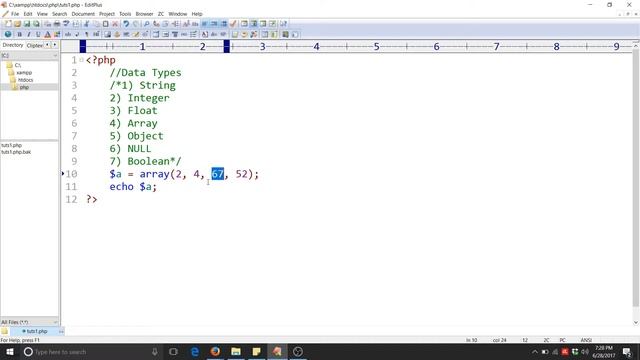Select the xampp folder in directory tree

click(24, 73)
